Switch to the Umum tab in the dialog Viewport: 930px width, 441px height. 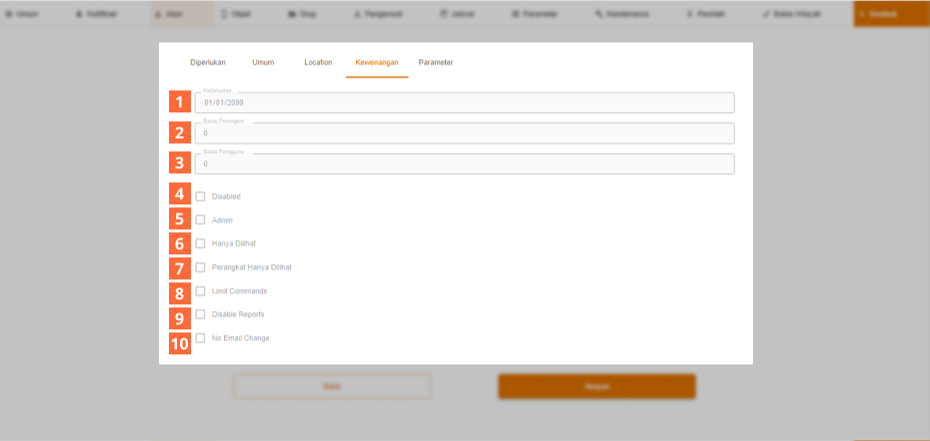click(x=263, y=62)
